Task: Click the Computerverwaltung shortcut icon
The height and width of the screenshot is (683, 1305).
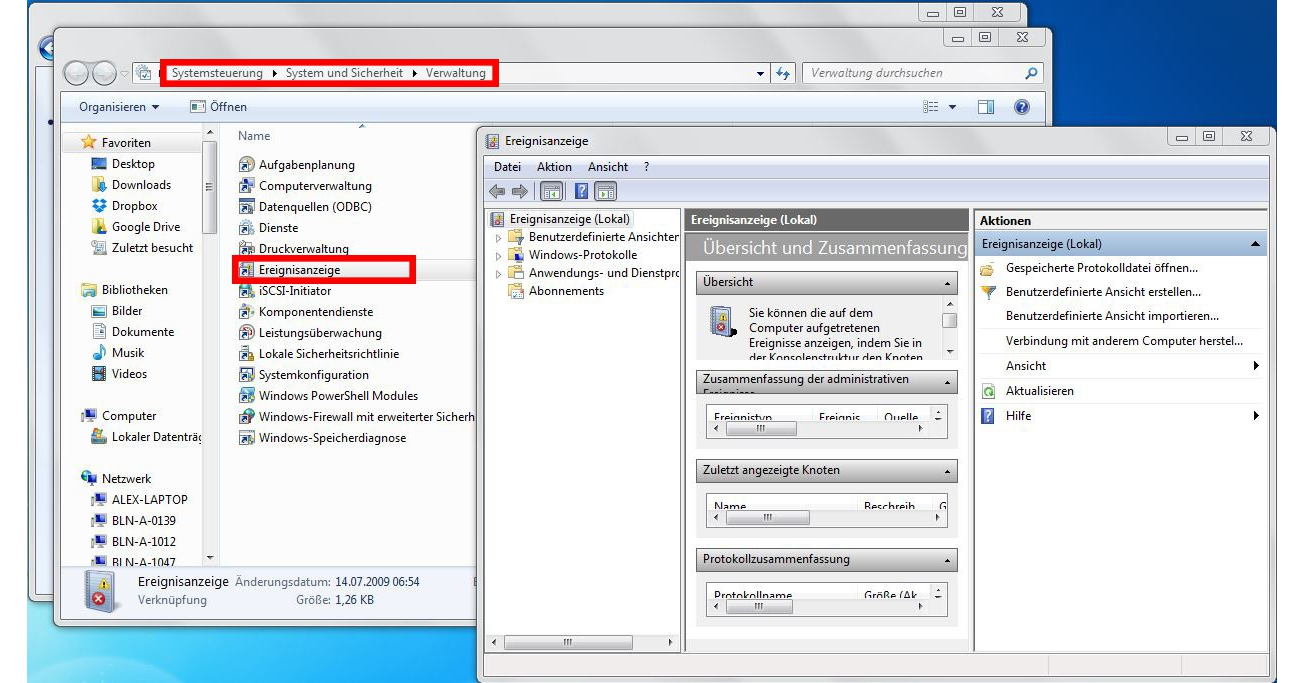Action: coord(247,186)
